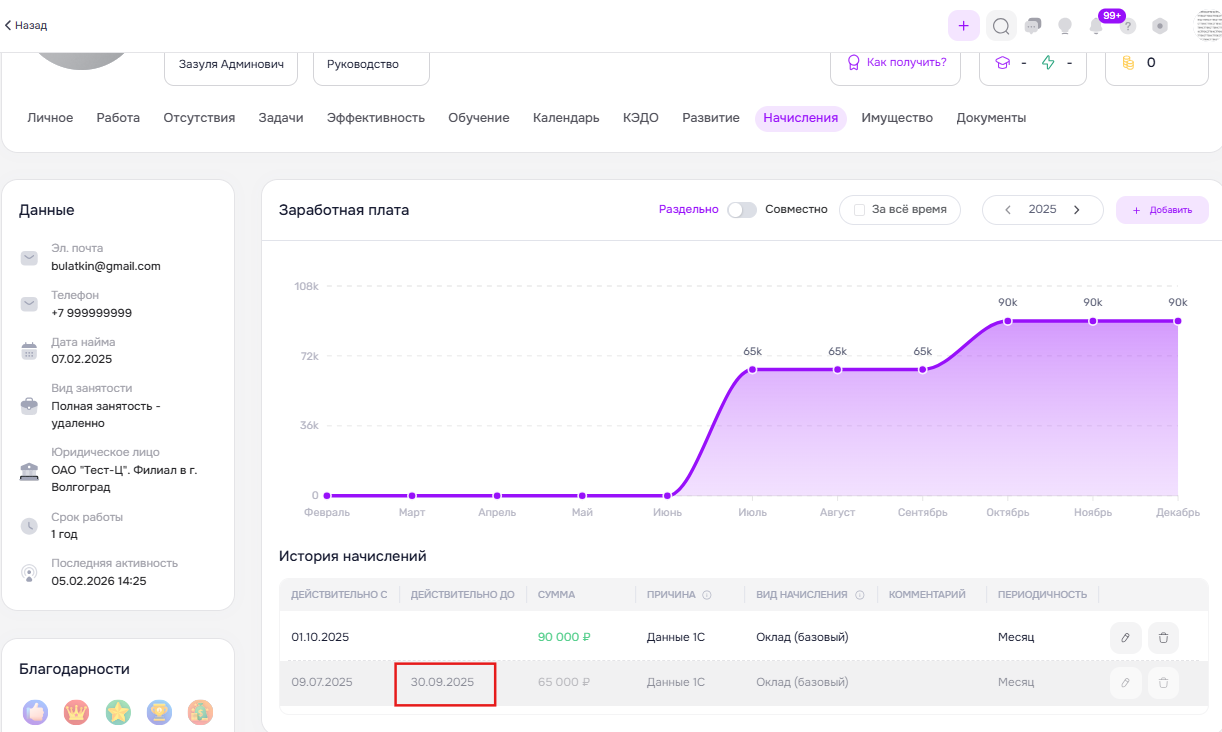Check the За всё время checkbox
Screen dimensions: 1222x732
point(859,210)
